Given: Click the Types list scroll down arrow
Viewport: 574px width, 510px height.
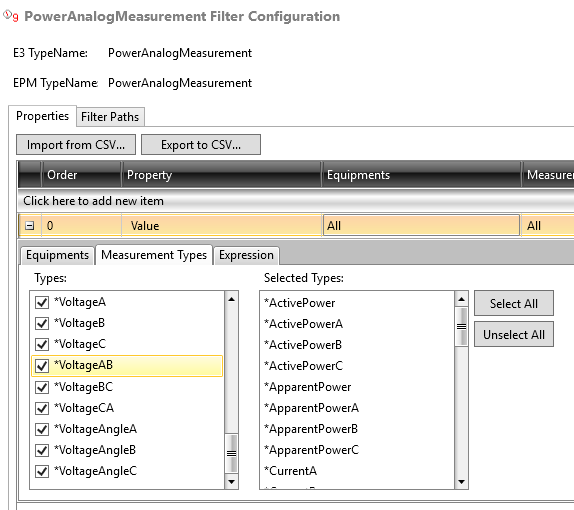Looking at the screenshot, I should point(231,481).
